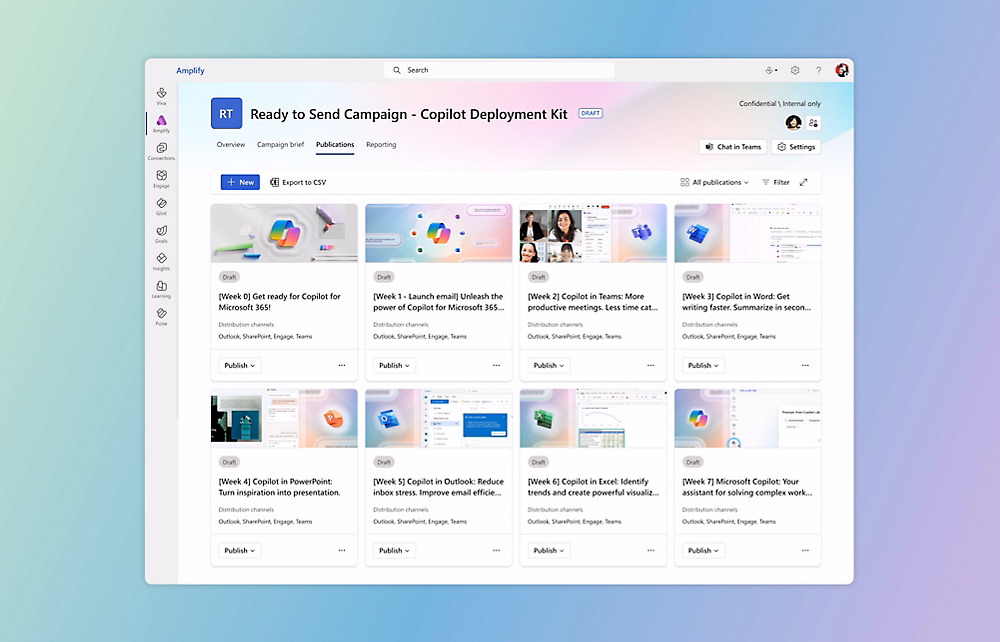The image size is (1000, 642).
Task: Open Glint from the sidebar
Action: pyautogui.click(x=161, y=206)
